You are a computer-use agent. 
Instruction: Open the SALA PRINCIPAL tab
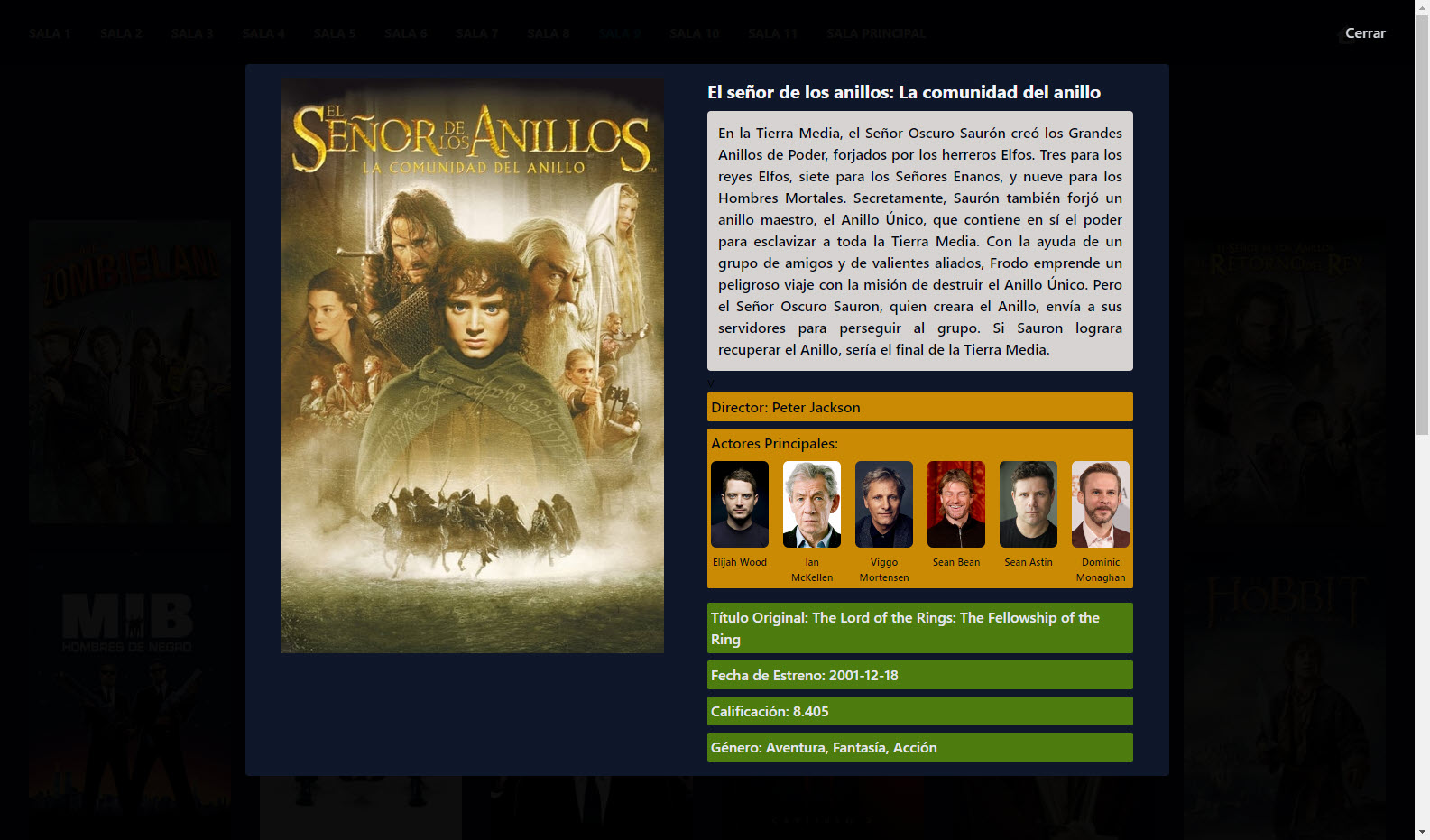coord(876,33)
